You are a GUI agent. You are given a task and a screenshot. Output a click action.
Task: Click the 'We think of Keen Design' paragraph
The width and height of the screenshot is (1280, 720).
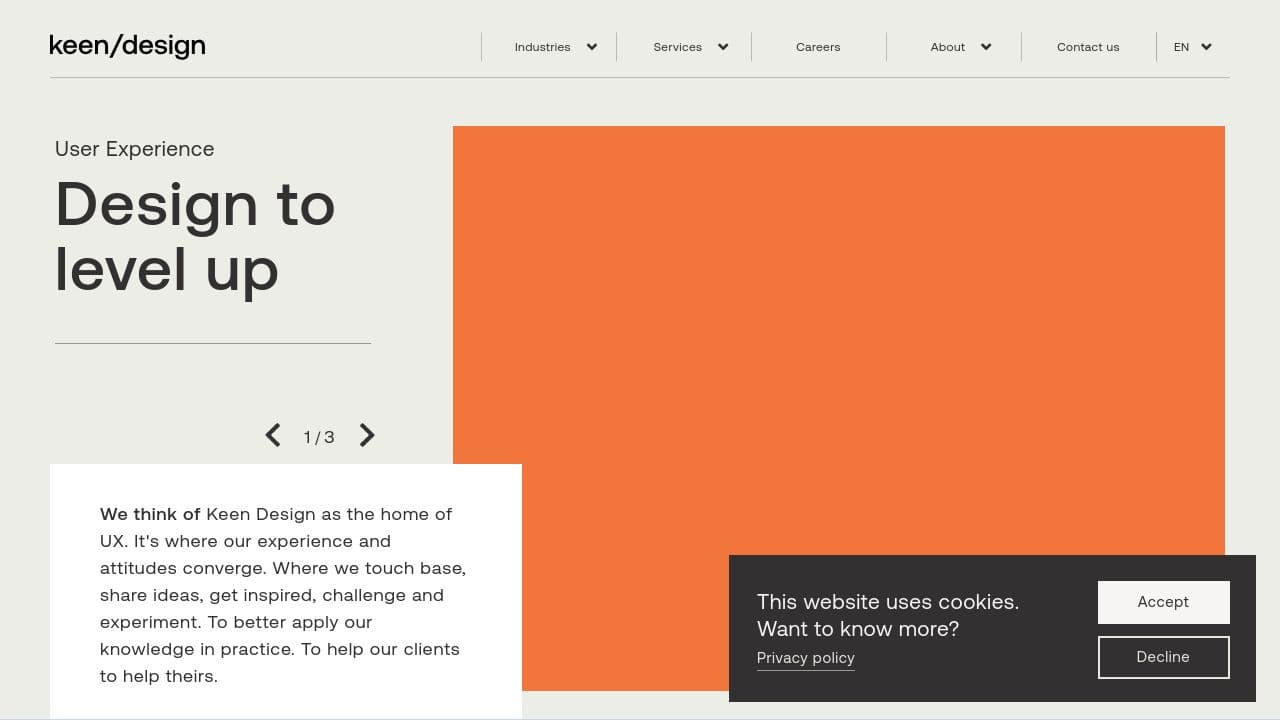(x=283, y=595)
